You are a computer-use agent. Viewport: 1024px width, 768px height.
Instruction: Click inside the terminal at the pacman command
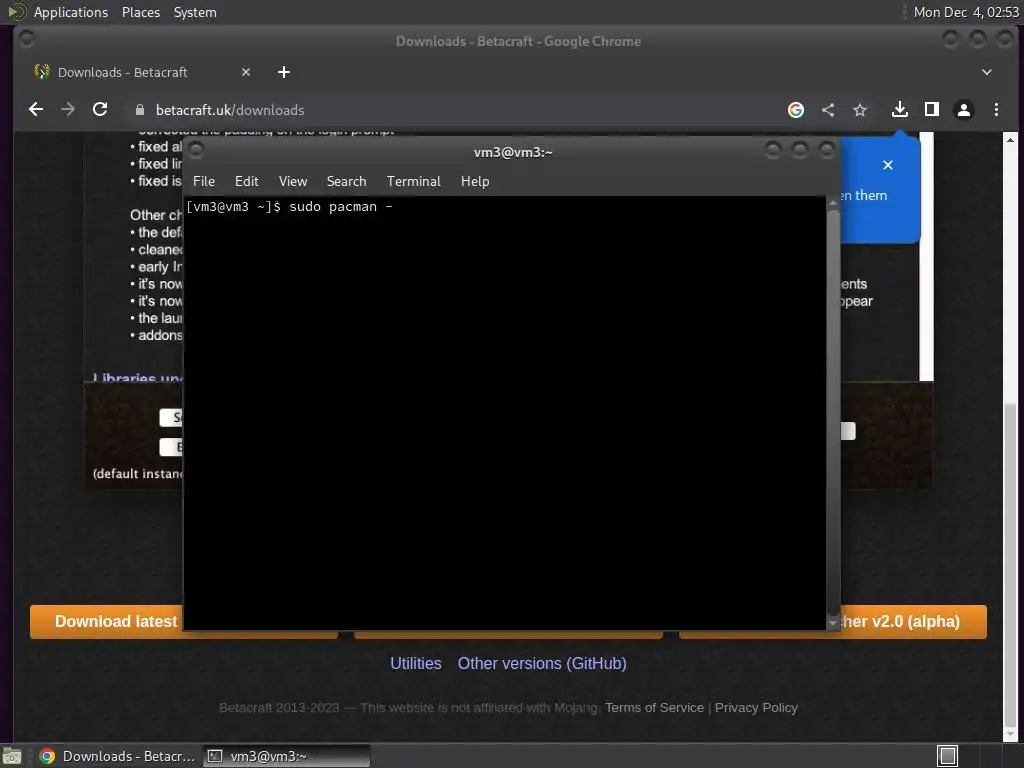341,207
